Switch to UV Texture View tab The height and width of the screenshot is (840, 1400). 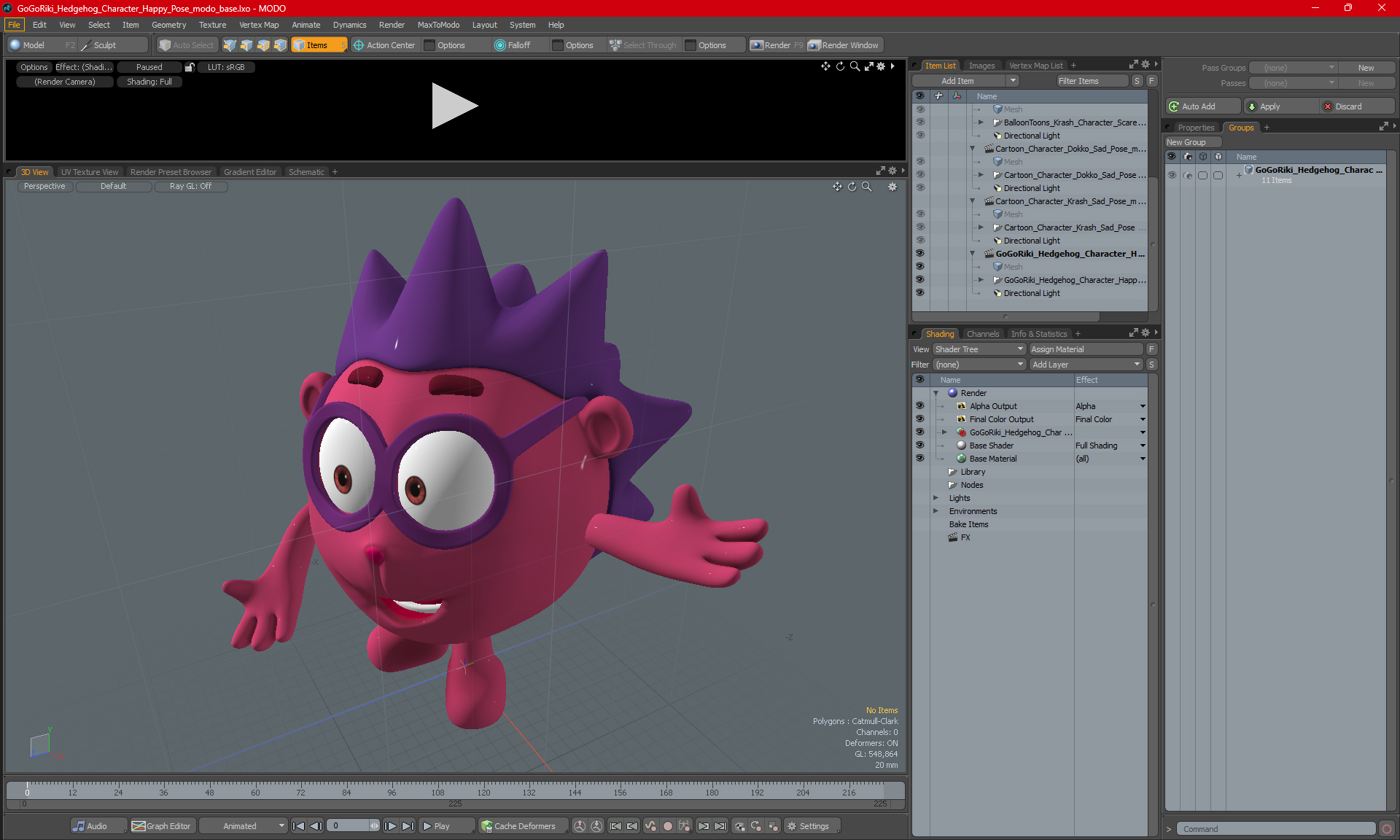click(x=89, y=172)
